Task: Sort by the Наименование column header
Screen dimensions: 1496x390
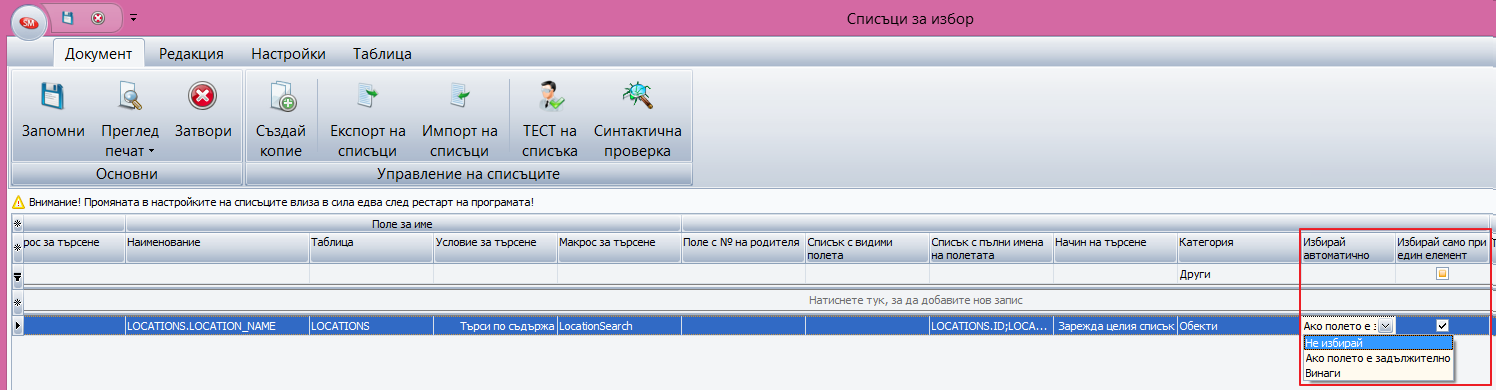Action: coord(217,248)
